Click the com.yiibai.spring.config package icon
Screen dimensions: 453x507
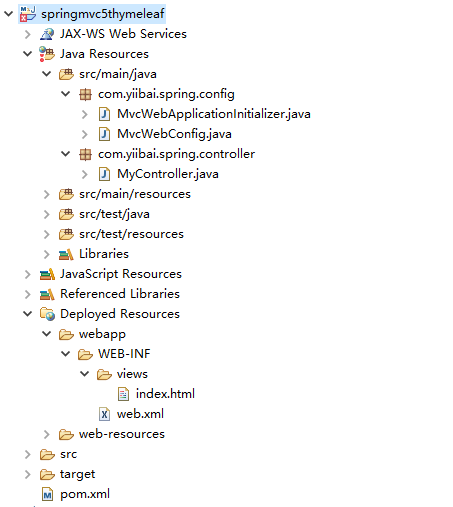point(85,94)
